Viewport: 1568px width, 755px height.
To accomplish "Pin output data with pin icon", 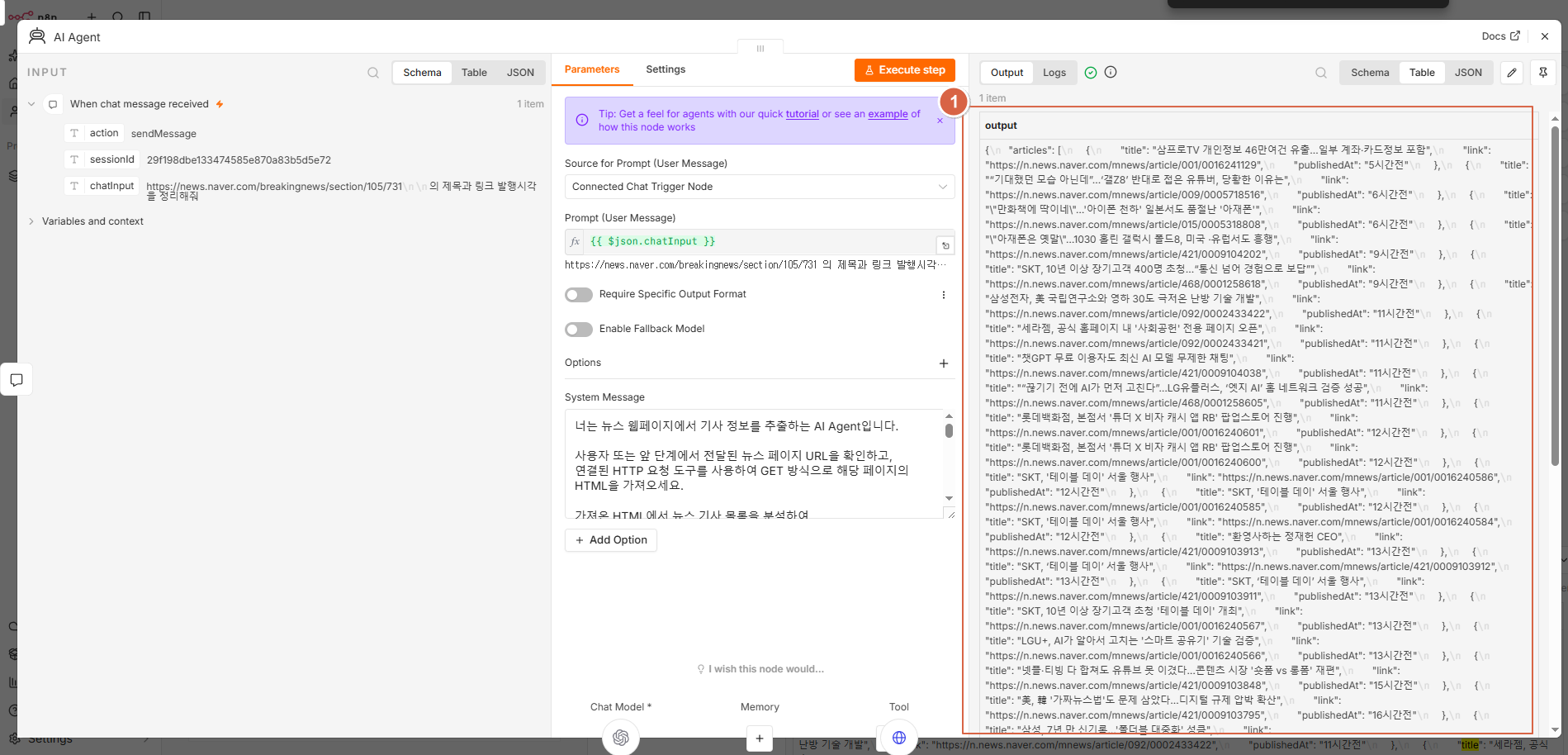I will (x=1543, y=73).
